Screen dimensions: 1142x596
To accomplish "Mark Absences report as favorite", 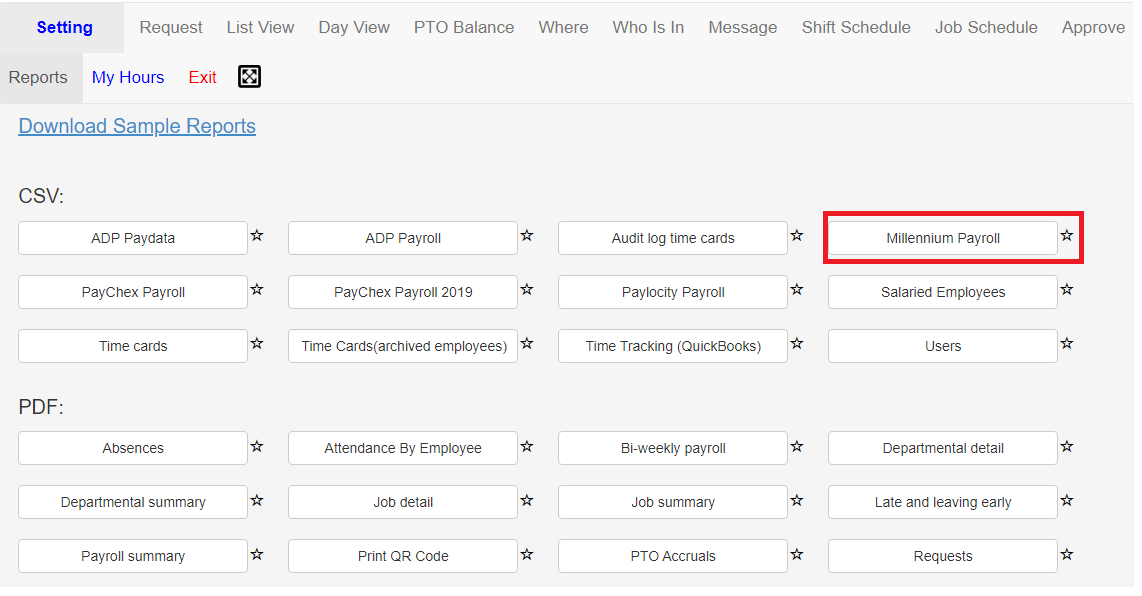I will [x=257, y=446].
